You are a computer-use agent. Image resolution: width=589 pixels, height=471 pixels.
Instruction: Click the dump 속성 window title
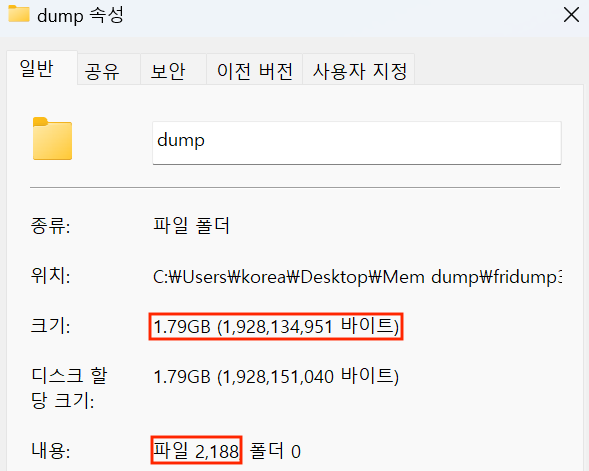click(80, 16)
